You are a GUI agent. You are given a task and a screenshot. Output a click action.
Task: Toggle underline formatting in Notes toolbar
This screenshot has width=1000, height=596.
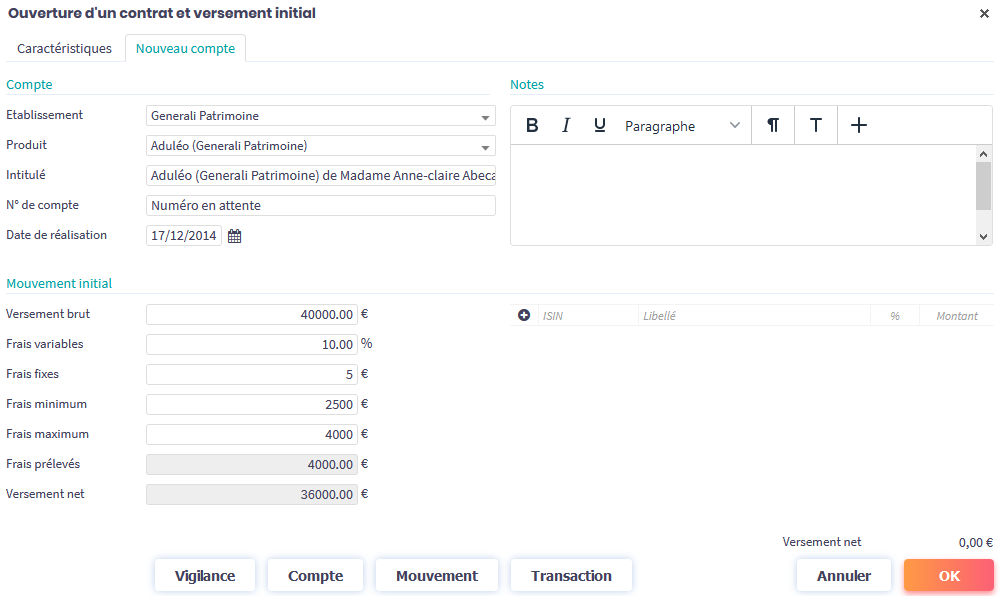600,126
